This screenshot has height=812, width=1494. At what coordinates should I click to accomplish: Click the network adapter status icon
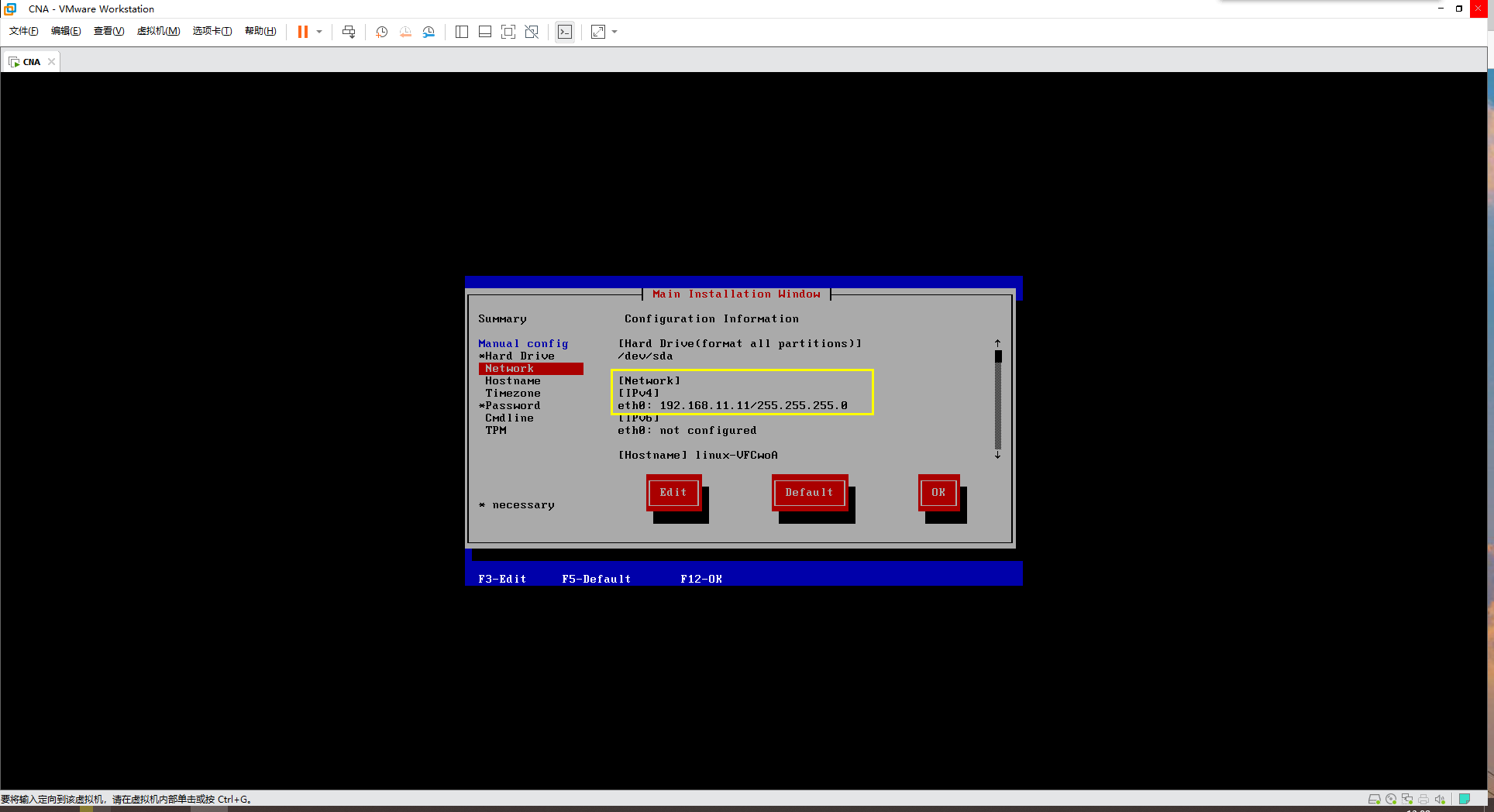pos(1407,799)
